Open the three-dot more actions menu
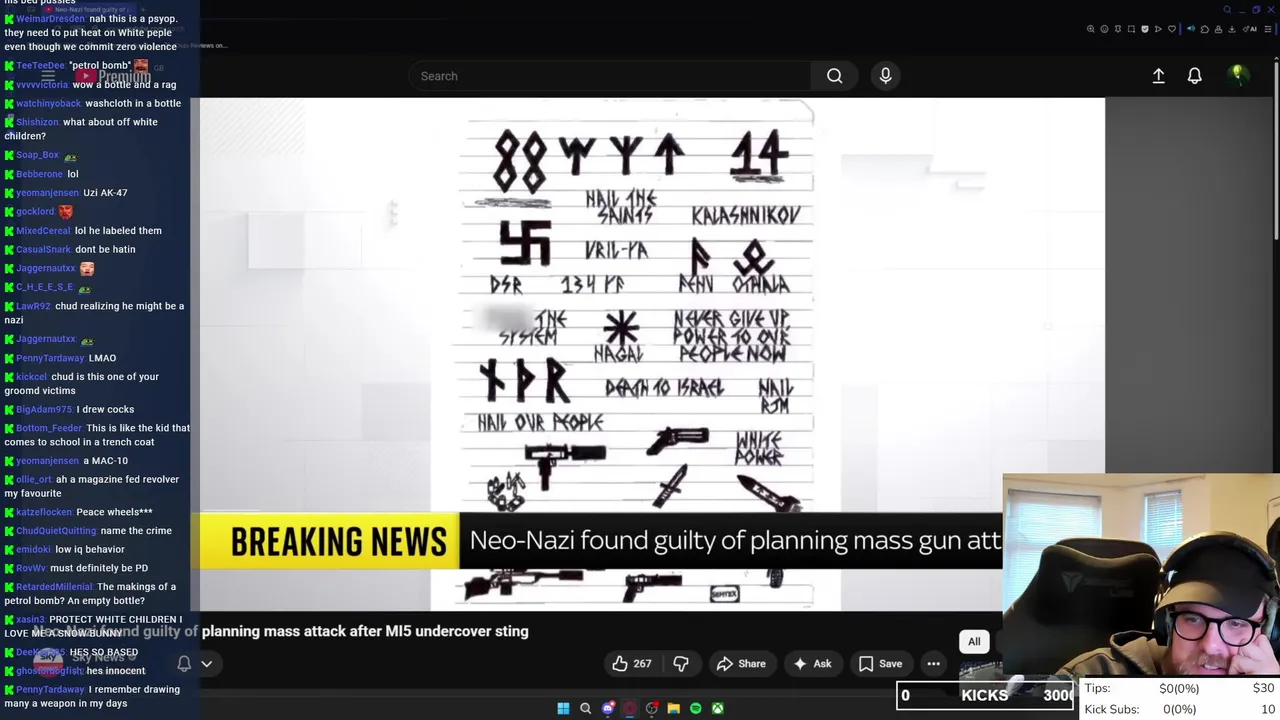 [x=933, y=663]
